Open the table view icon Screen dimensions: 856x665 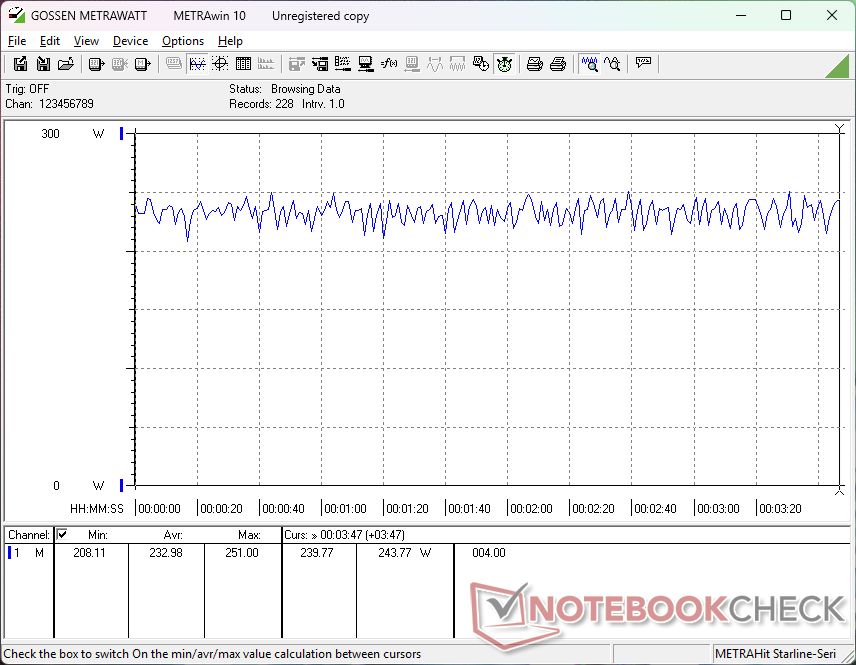[243, 64]
